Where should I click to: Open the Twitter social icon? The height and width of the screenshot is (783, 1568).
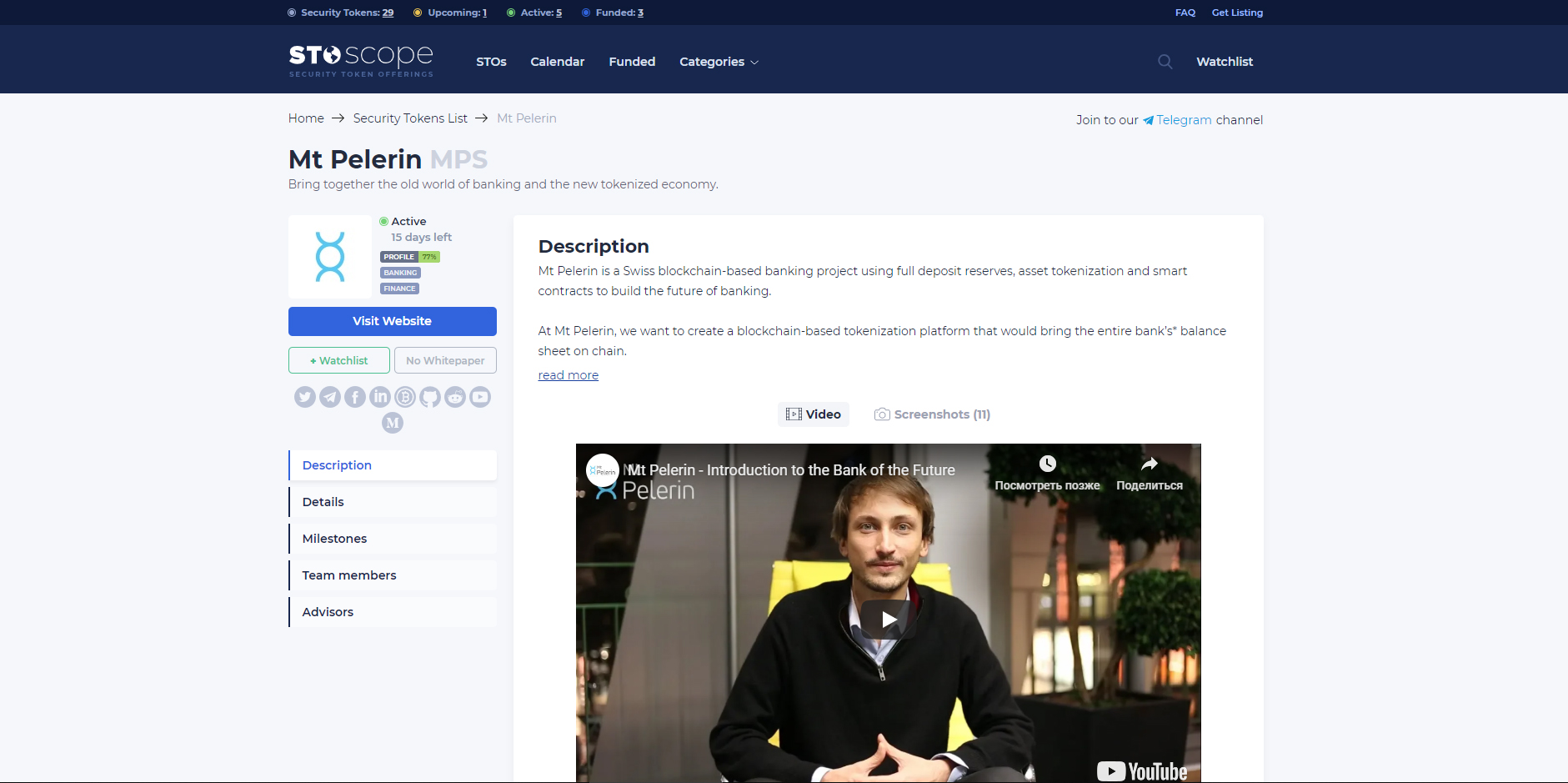pos(305,397)
